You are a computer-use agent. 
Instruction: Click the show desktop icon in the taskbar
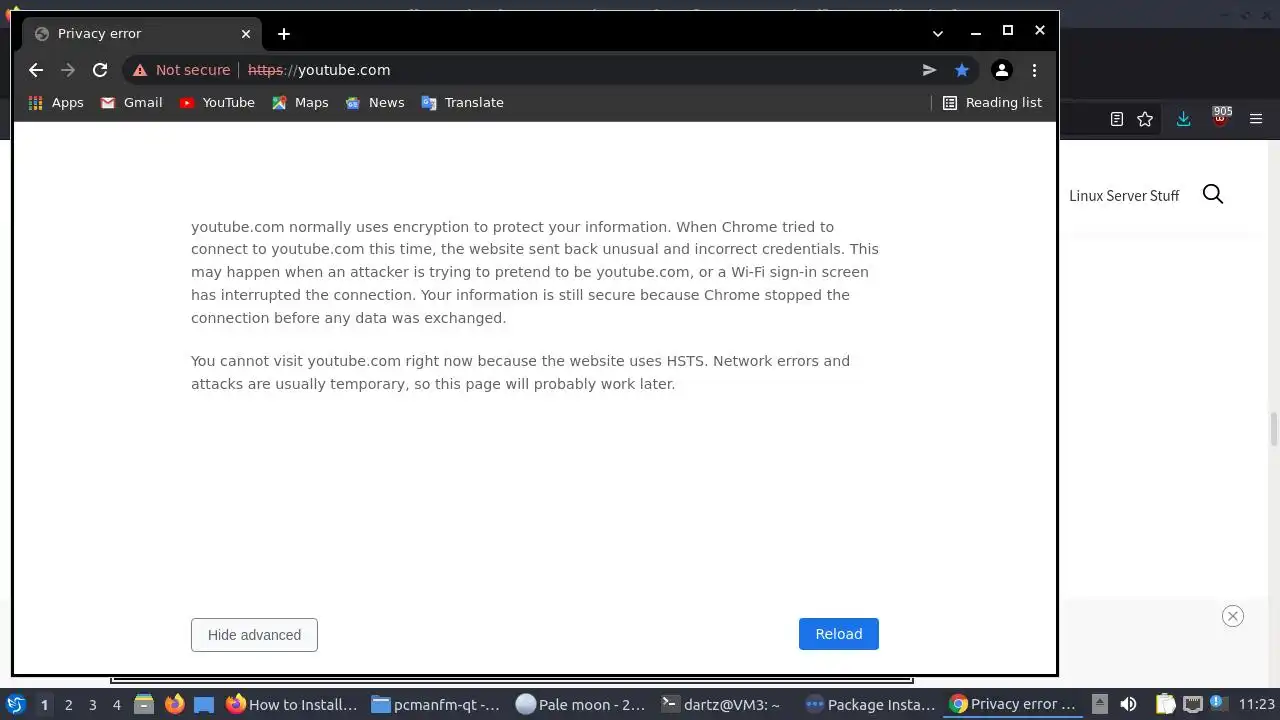click(x=204, y=705)
